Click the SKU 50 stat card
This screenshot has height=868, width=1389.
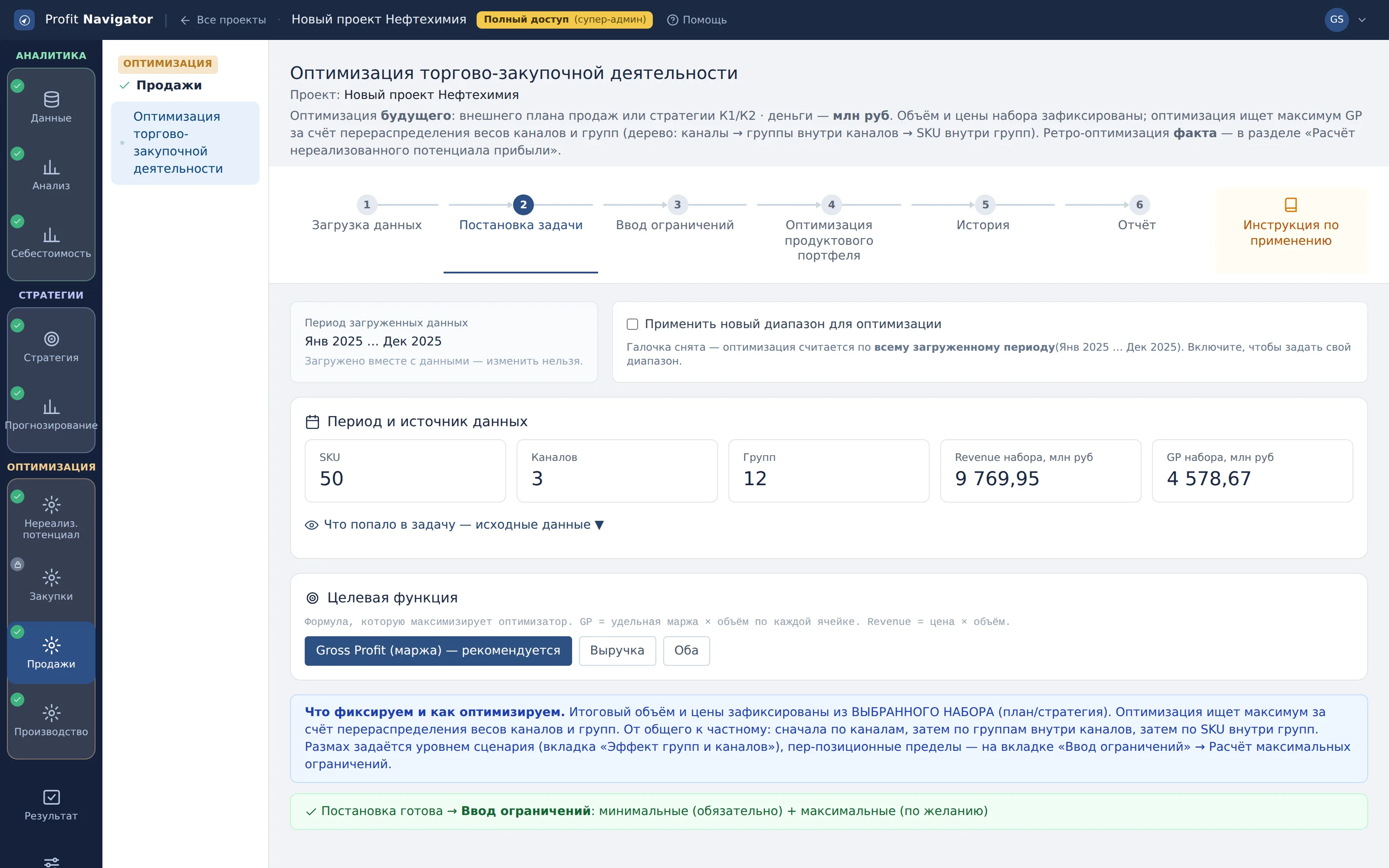[x=405, y=471]
